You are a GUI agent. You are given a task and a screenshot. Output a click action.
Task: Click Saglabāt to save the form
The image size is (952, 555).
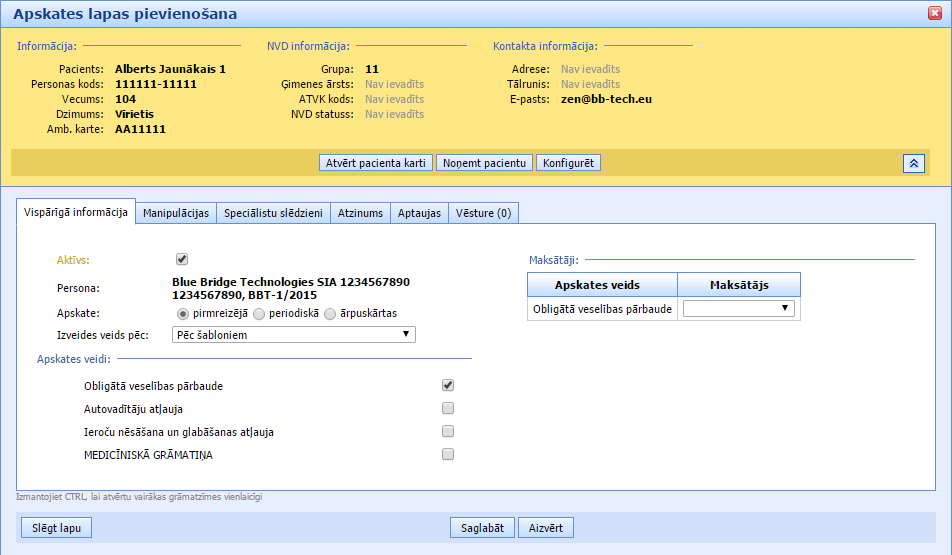[x=482, y=528]
